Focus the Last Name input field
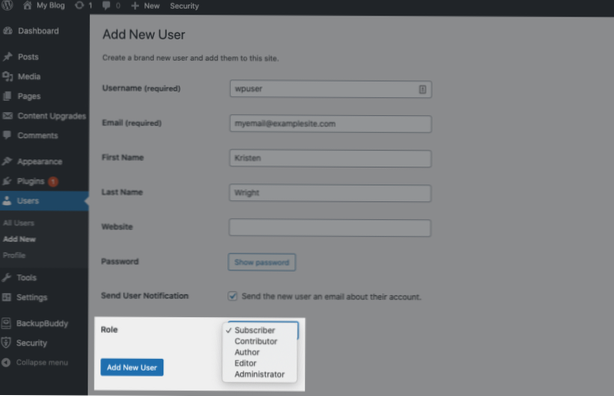614x396 pixels. tap(330, 193)
